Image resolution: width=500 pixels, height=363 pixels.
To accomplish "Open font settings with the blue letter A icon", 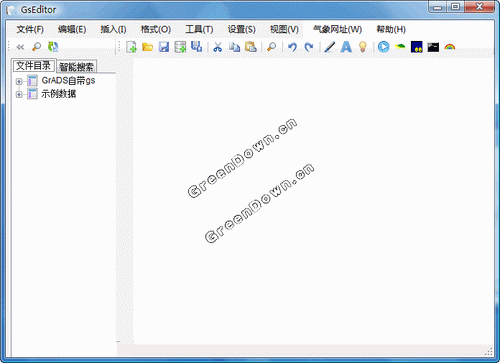I will (346, 47).
